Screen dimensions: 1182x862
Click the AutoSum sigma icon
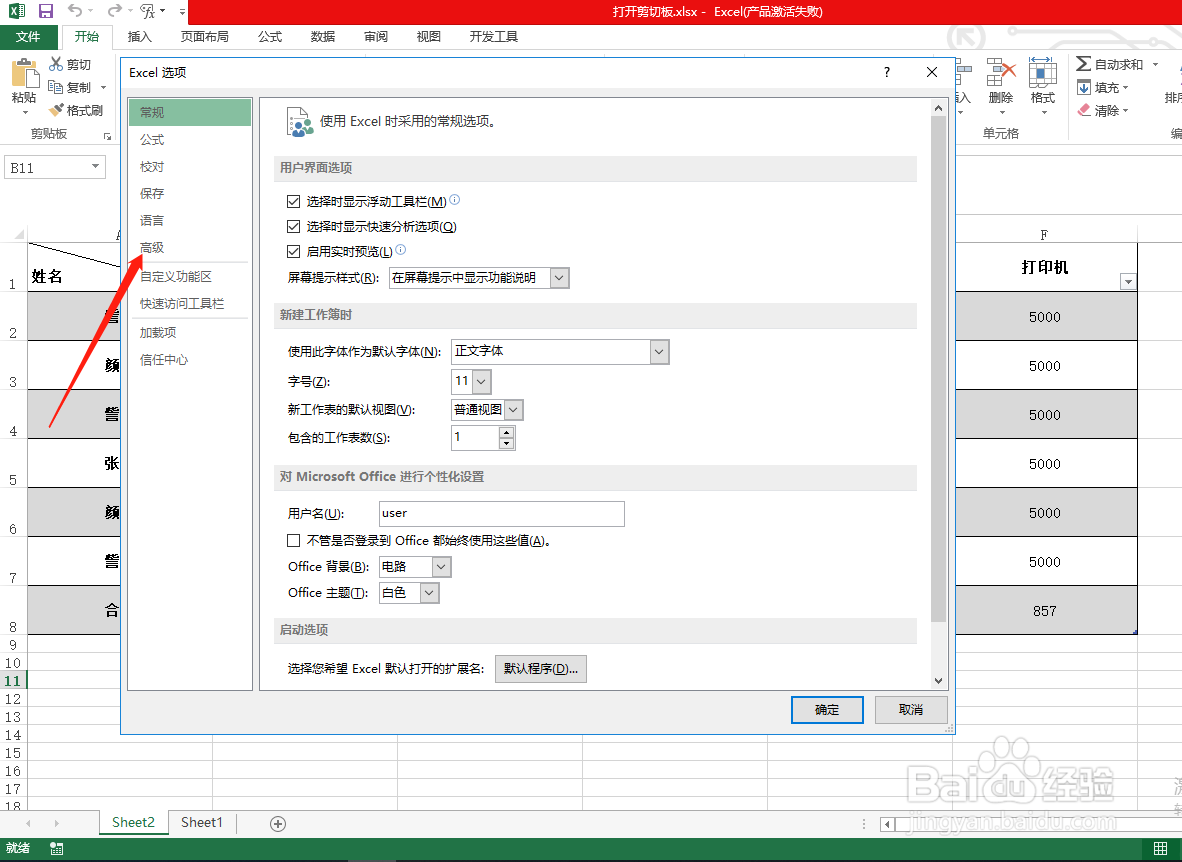click(x=1083, y=64)
